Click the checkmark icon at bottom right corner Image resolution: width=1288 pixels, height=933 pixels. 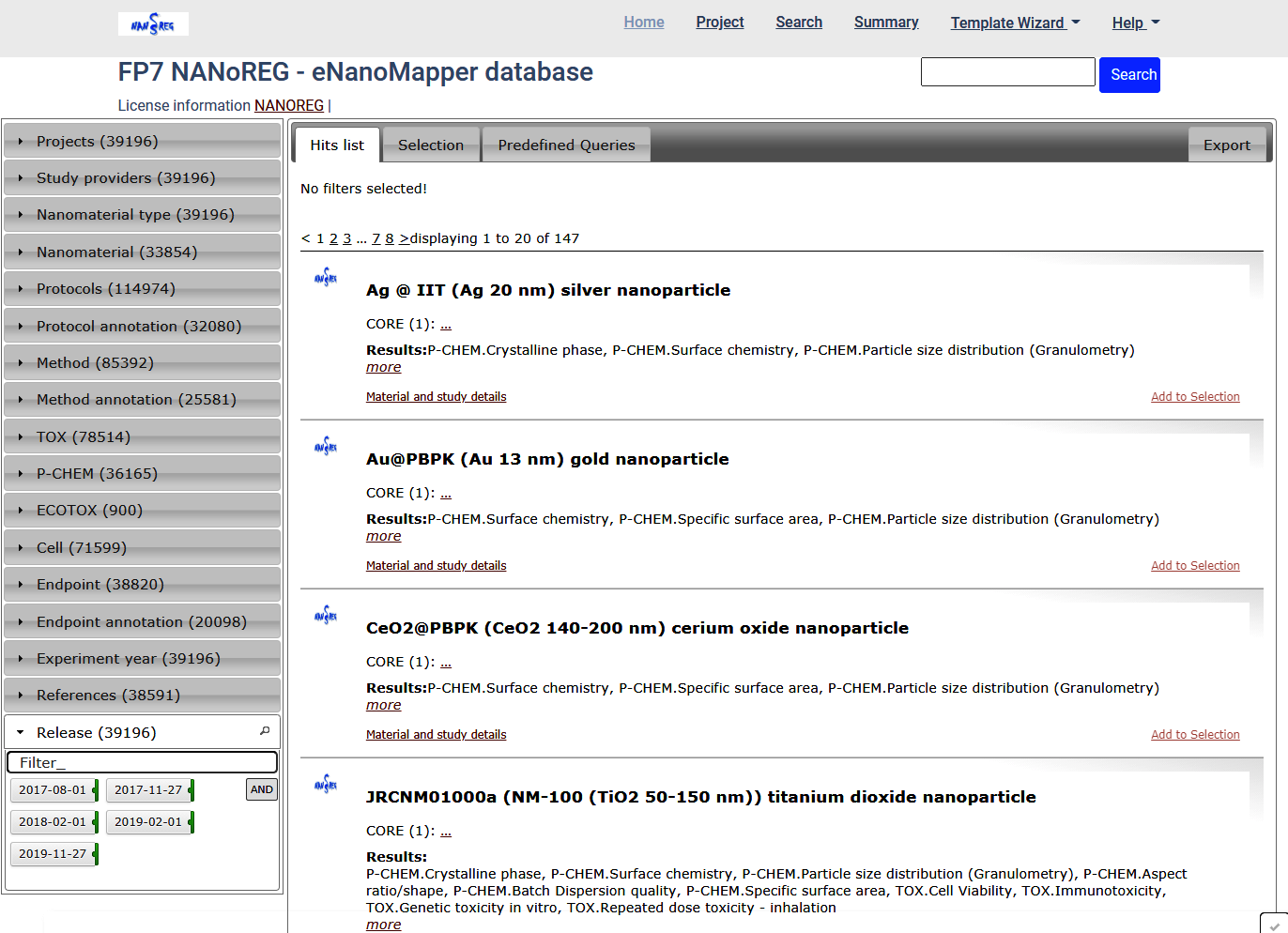point(1274,925)
